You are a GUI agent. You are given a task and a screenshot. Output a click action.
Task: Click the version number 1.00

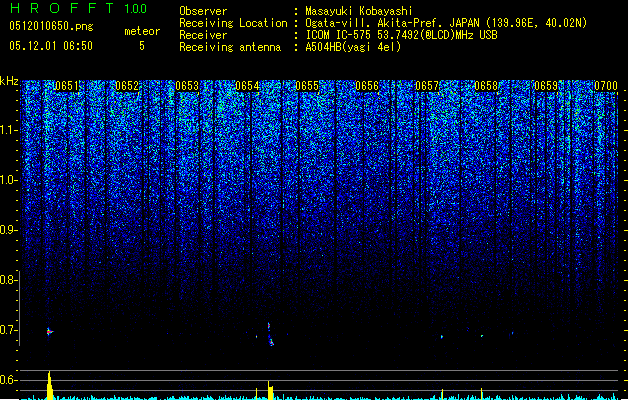tap(135, 8)
